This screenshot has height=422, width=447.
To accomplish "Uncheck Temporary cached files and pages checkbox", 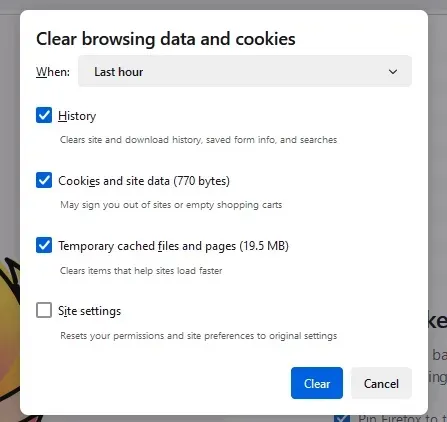I will tap(44, 245).
